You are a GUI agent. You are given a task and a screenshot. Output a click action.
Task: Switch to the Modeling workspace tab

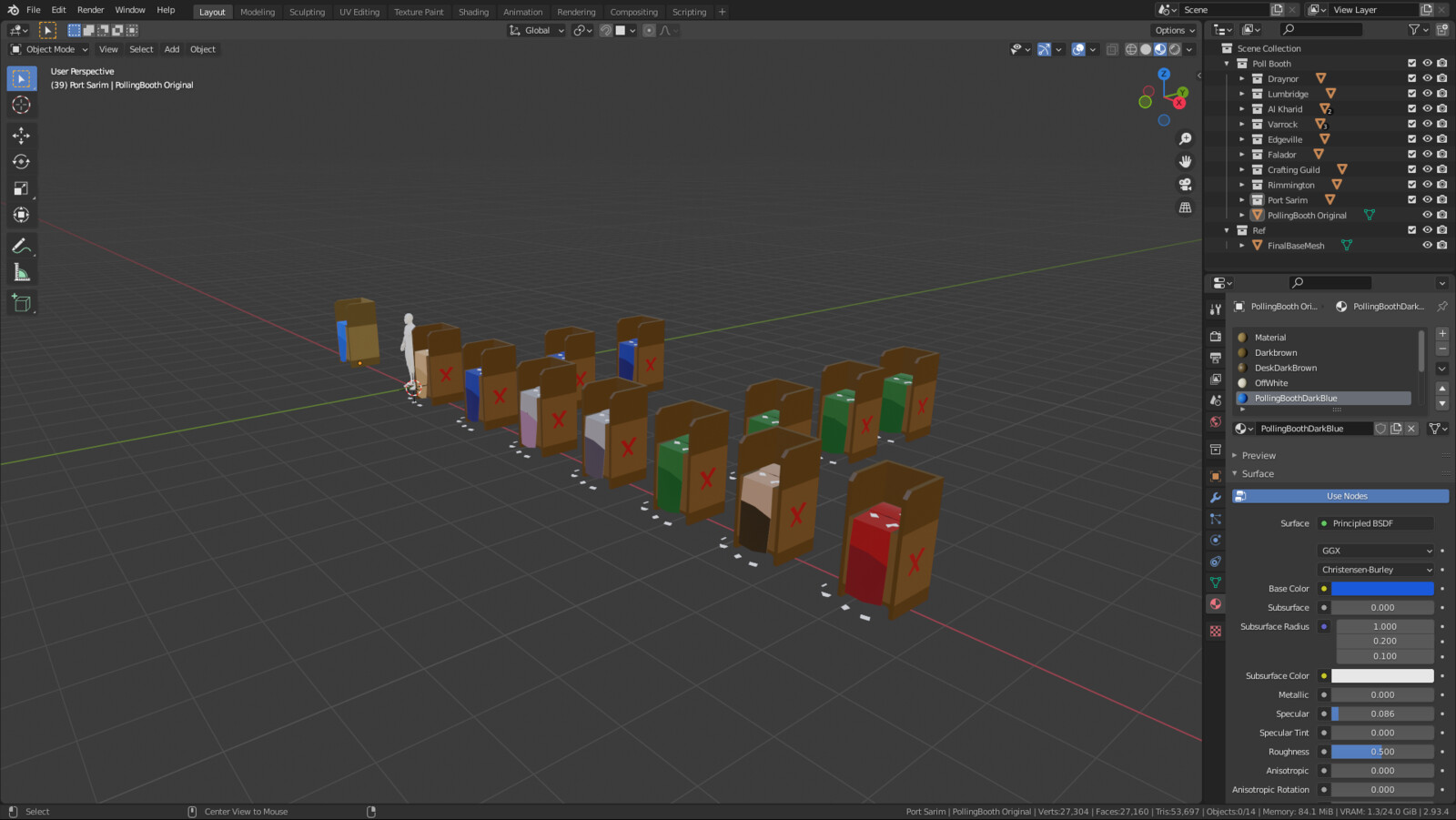[x=258, y=12]
